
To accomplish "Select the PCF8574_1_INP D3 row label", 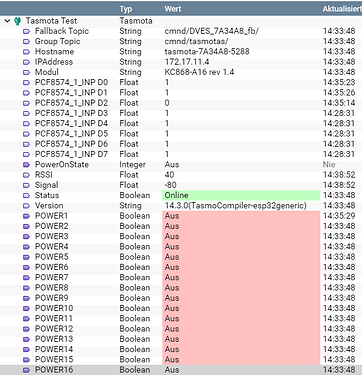I will 71,113.
